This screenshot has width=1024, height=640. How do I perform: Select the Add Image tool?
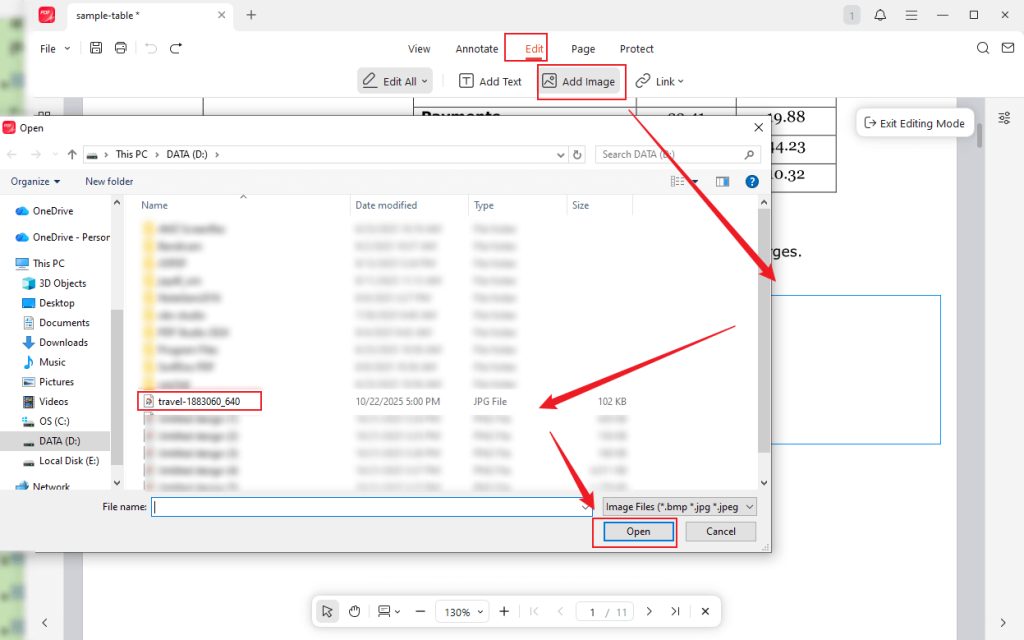click(x=581, y=81)
